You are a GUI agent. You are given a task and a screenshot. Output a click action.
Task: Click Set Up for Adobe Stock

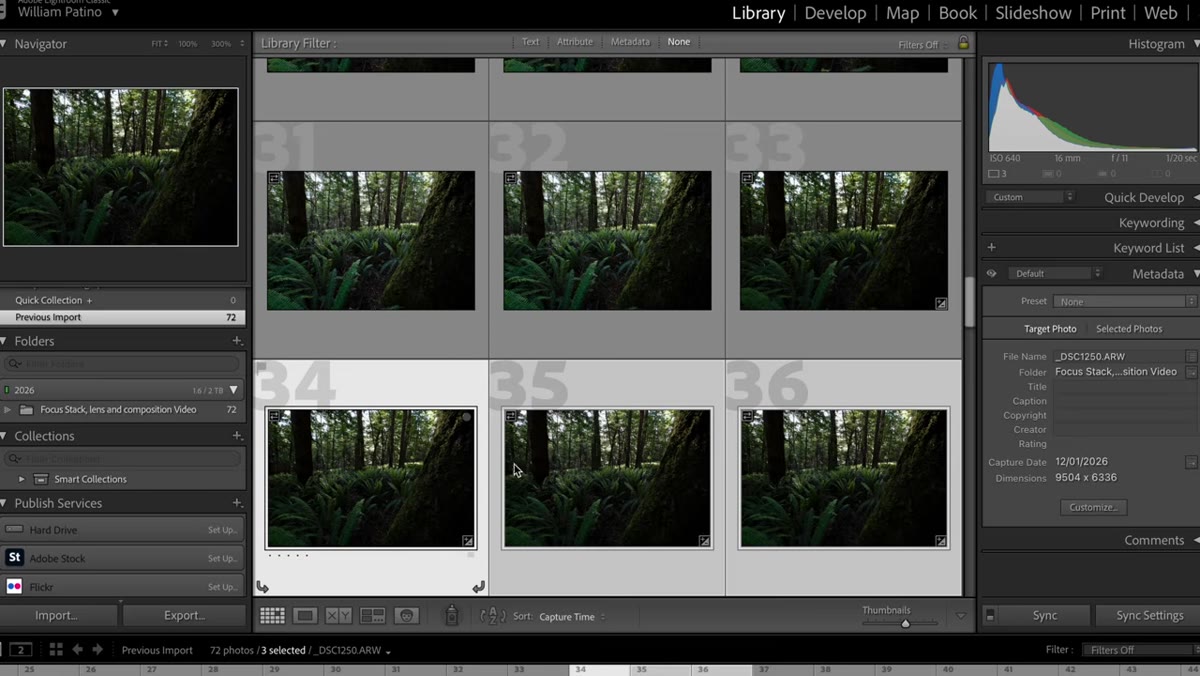222,558
